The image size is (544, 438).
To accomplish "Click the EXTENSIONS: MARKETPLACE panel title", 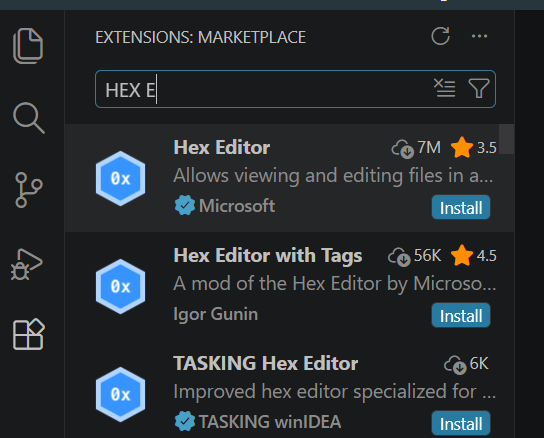I will [x=201, y=37].
